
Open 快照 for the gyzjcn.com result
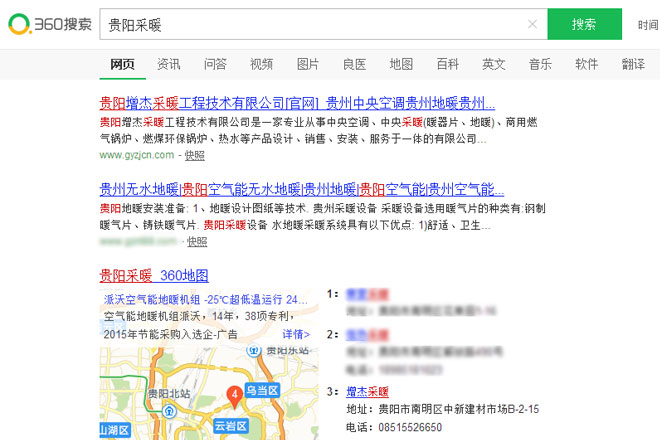tap(194, 155)
